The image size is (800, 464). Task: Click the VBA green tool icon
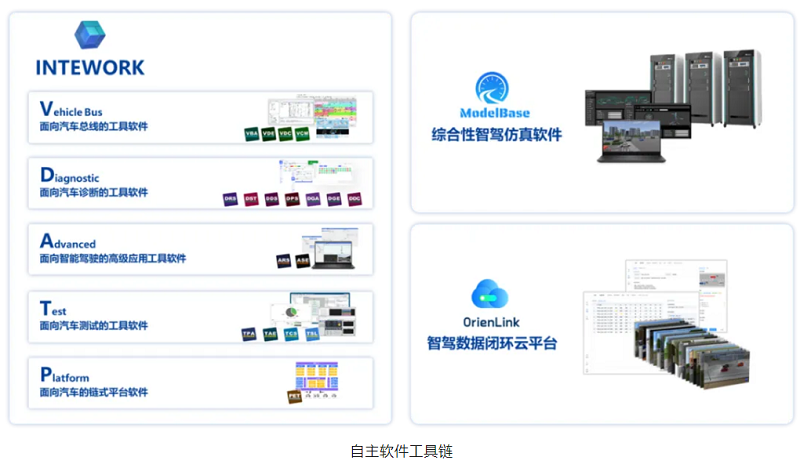252,134
